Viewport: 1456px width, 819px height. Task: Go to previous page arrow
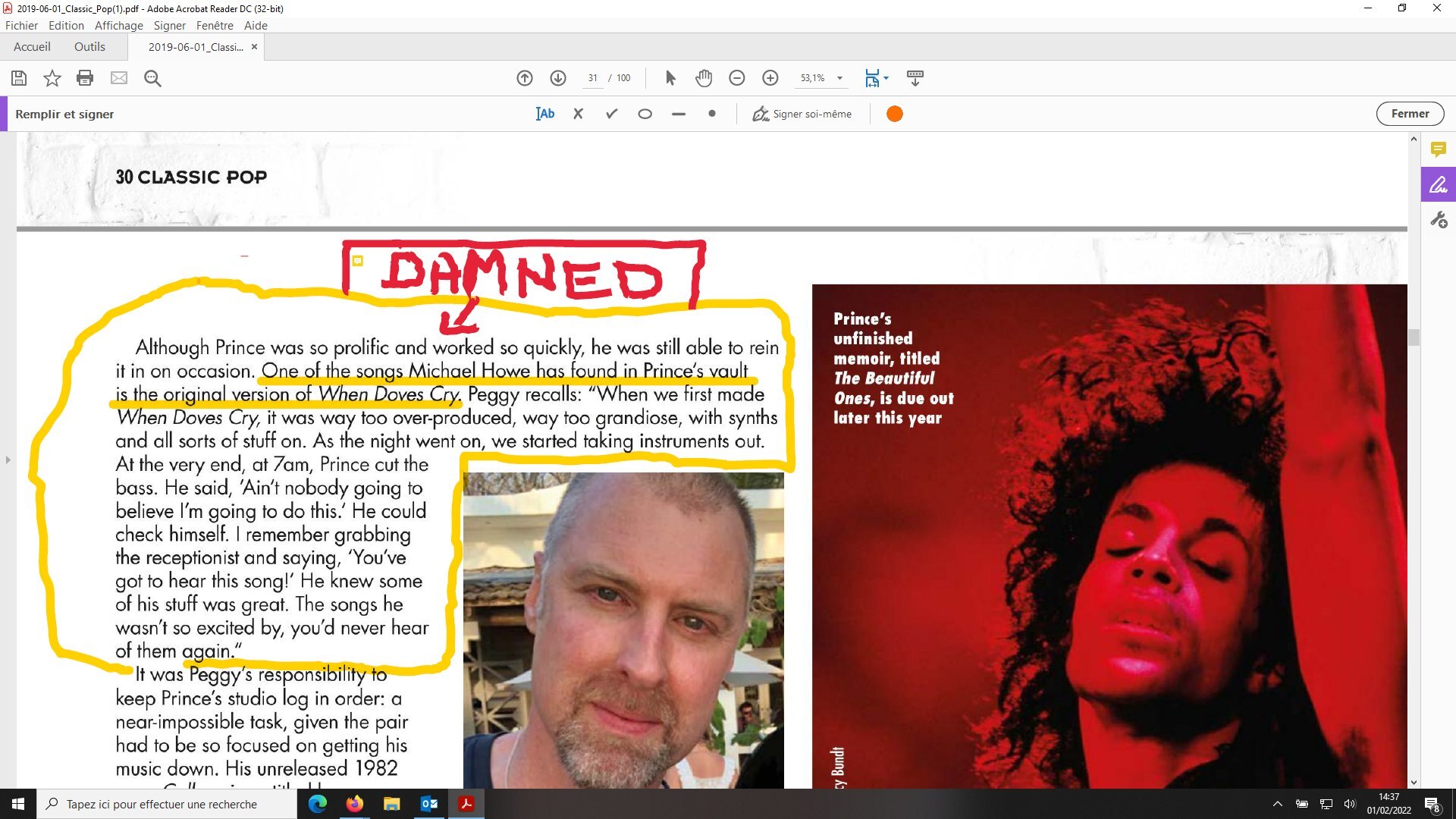(525, 78)
